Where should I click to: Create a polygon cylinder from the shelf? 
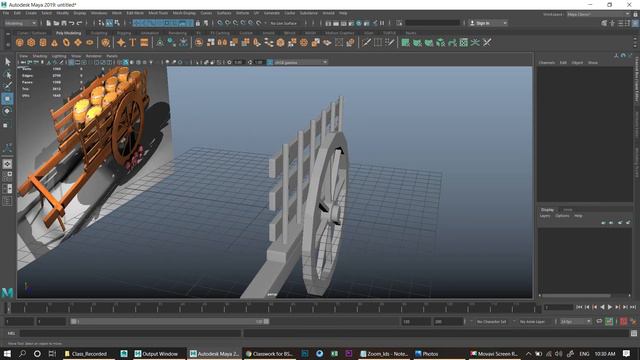click(x=43, y=42)
